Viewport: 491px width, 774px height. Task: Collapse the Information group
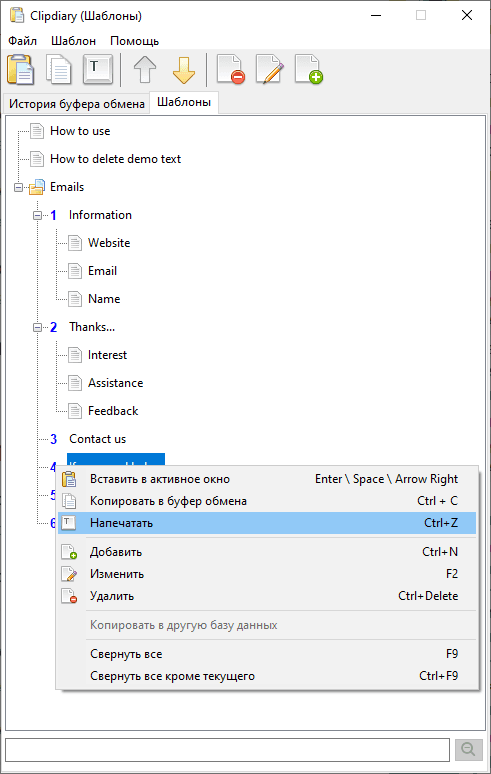tap(37, 216)
